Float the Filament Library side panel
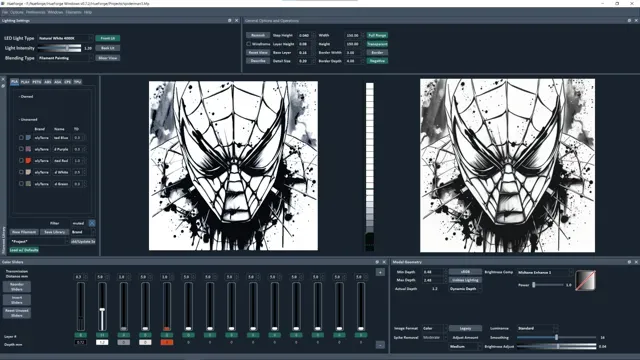Viewport: 640px width, 360px height. [3, 86]
